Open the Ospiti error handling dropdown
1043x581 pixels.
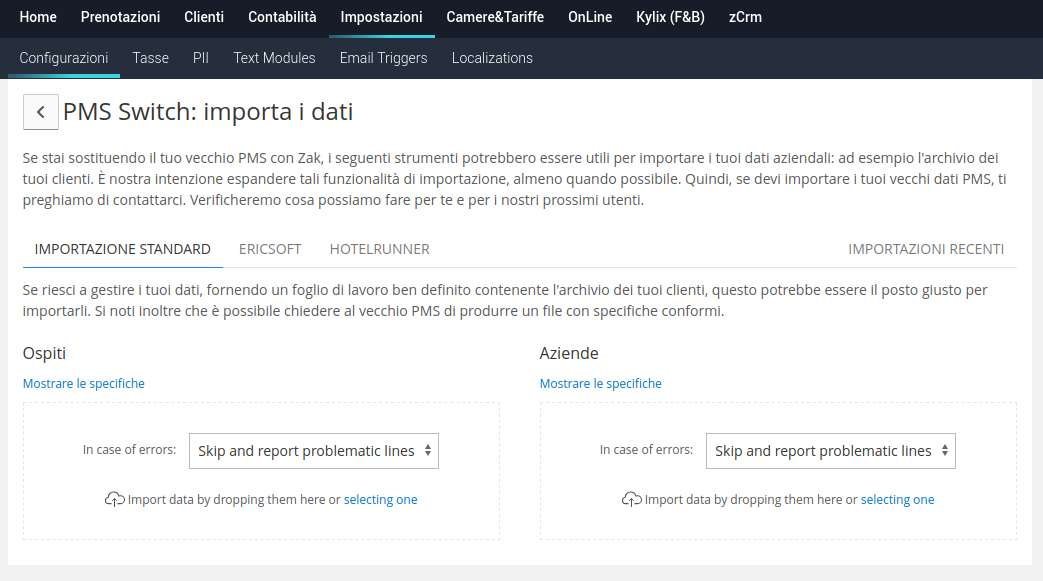[314, 451]
